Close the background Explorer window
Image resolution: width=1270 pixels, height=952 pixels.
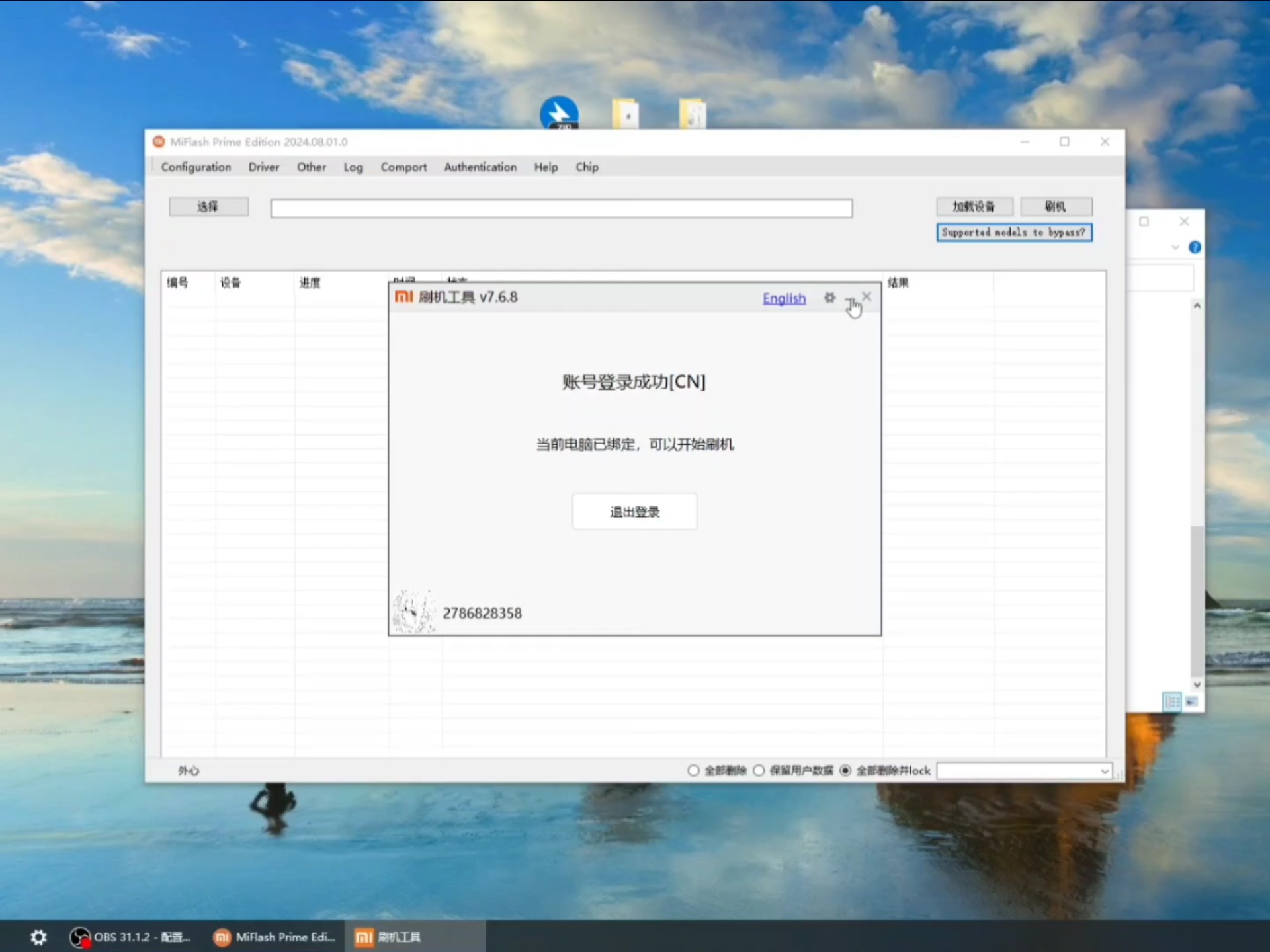pyautogui.click(x=1184, y=221)
